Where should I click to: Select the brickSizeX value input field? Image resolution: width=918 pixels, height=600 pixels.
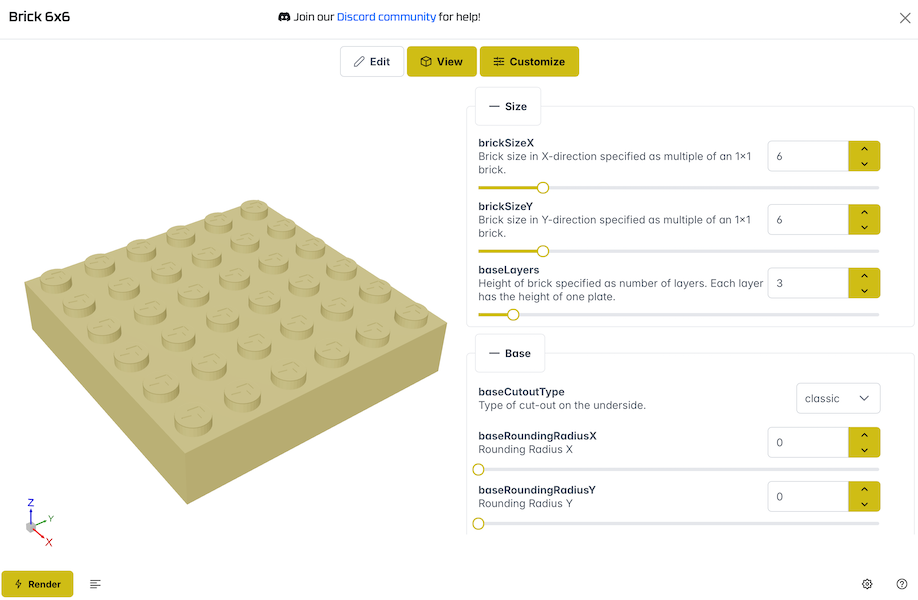[x=807, y=156]
